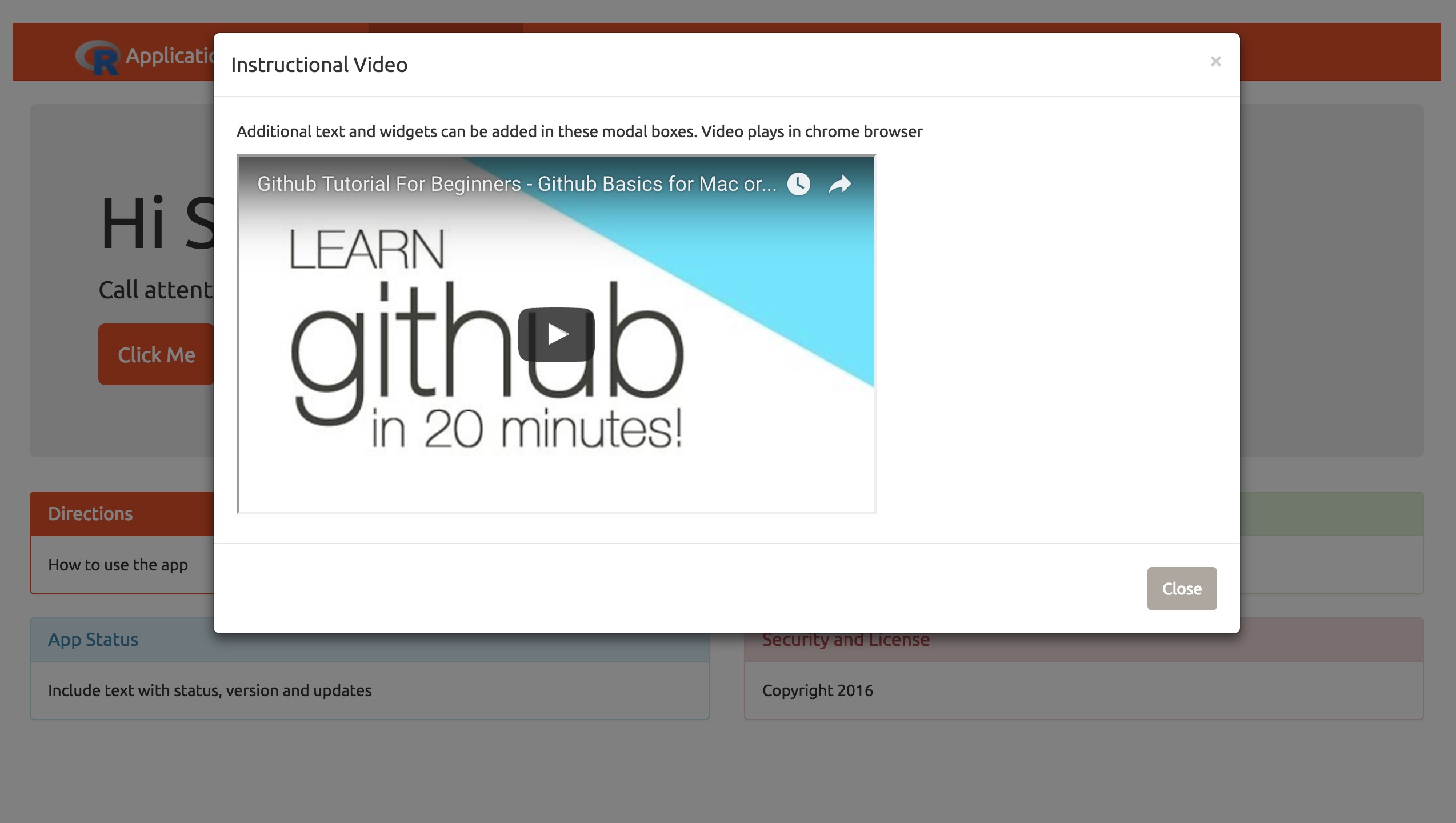Click the Click Me button
The height and width of the screenshot is (823, 1456).
156,354
